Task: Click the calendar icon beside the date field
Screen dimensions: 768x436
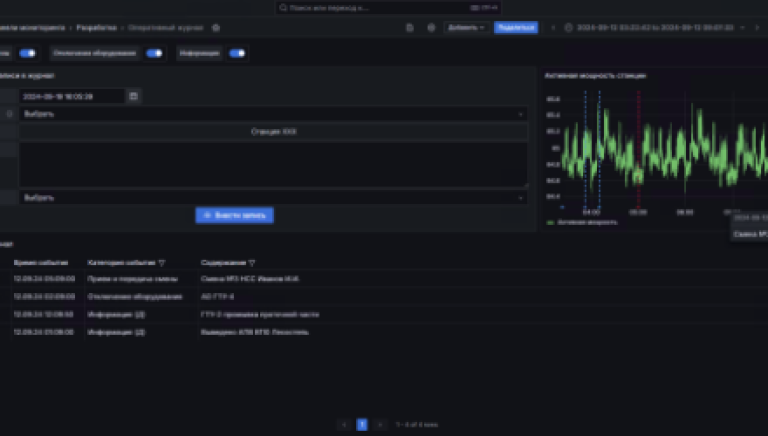Action: 134,96
